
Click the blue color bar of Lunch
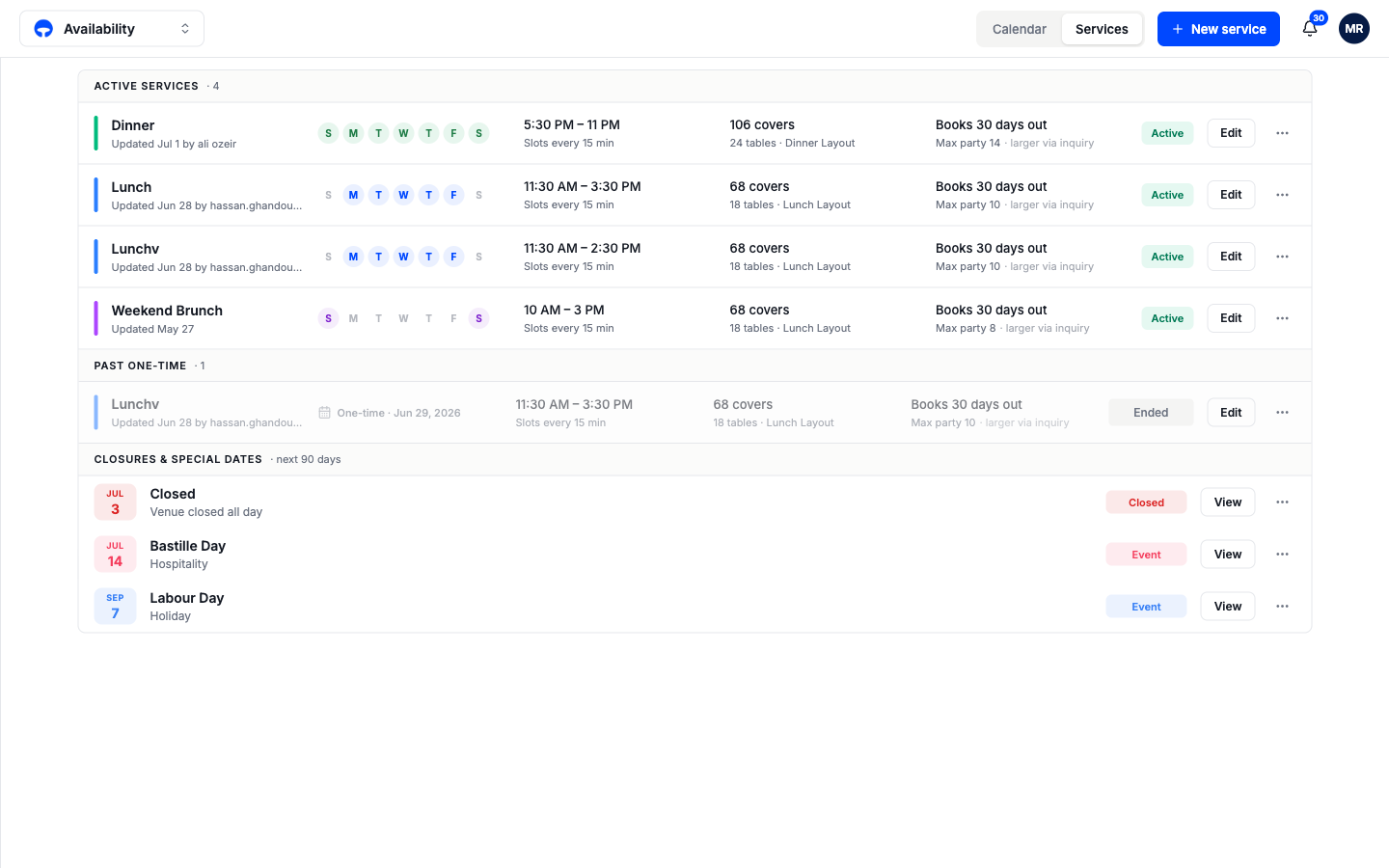[x=95, y=195]
